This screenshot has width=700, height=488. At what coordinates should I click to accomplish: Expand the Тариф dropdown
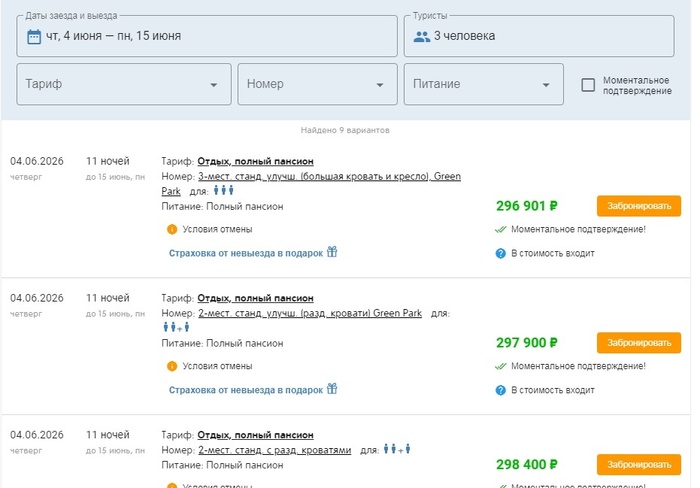(x=124, y=85)
